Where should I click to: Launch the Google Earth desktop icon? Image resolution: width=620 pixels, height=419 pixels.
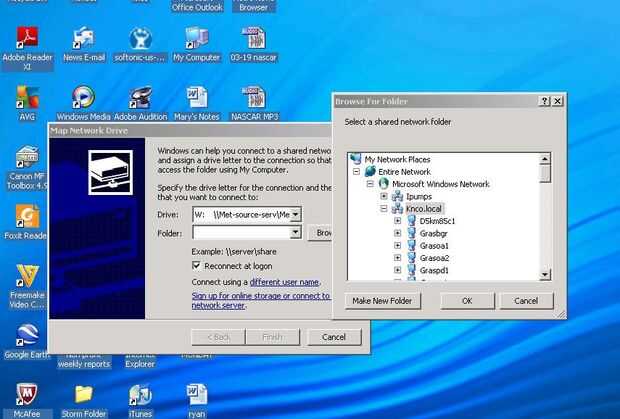pyautogui.click(x=27, y=335)
